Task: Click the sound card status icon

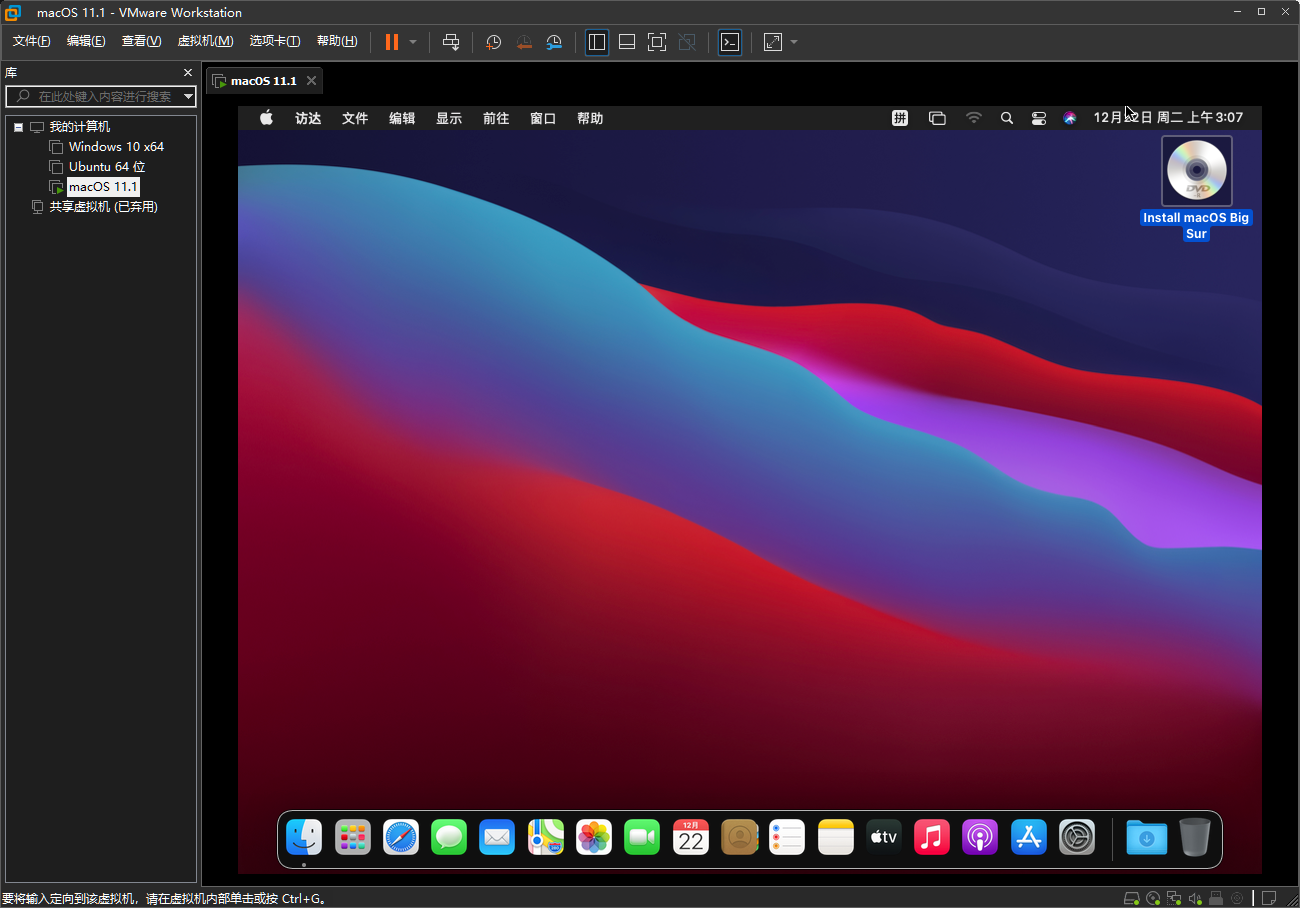Action: [x=1195, y=898]
